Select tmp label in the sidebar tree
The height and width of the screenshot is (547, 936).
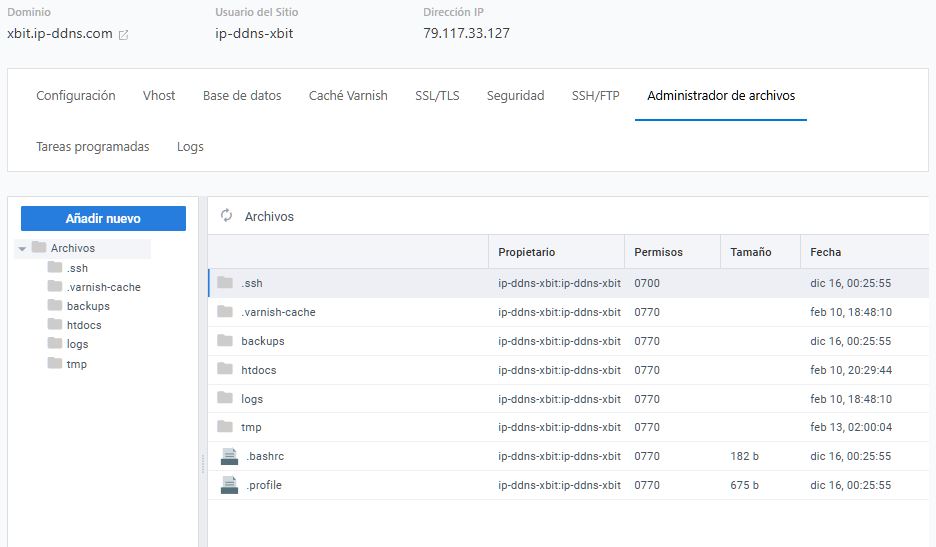[76, 364]
